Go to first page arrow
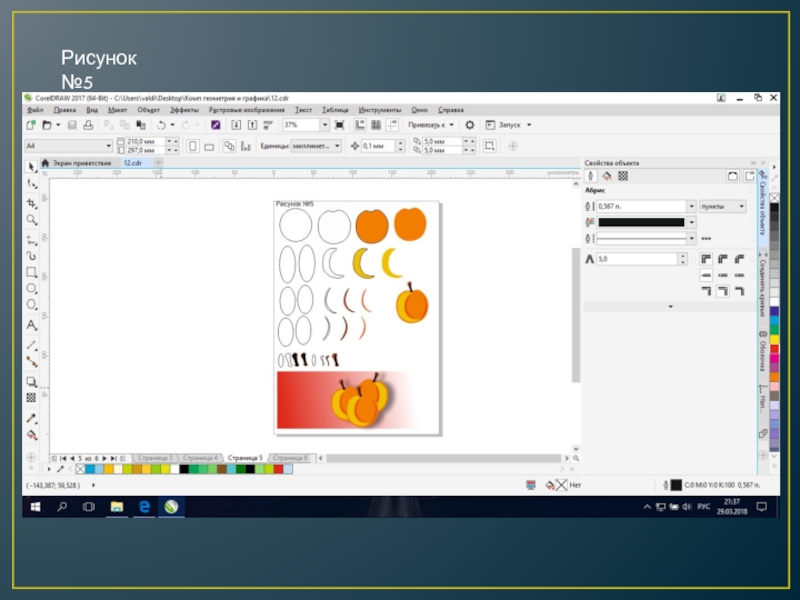This screenshot has height=600, width=800. click(63, 458)
